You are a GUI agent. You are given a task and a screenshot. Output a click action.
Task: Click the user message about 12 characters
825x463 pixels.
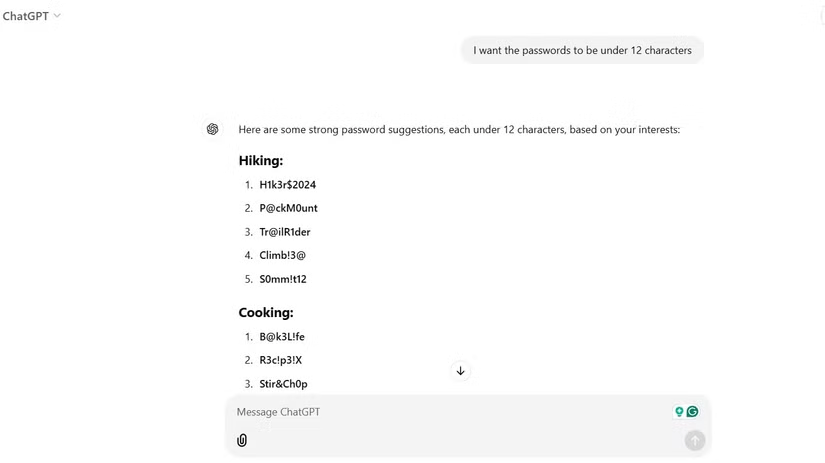tap(582, 50)
